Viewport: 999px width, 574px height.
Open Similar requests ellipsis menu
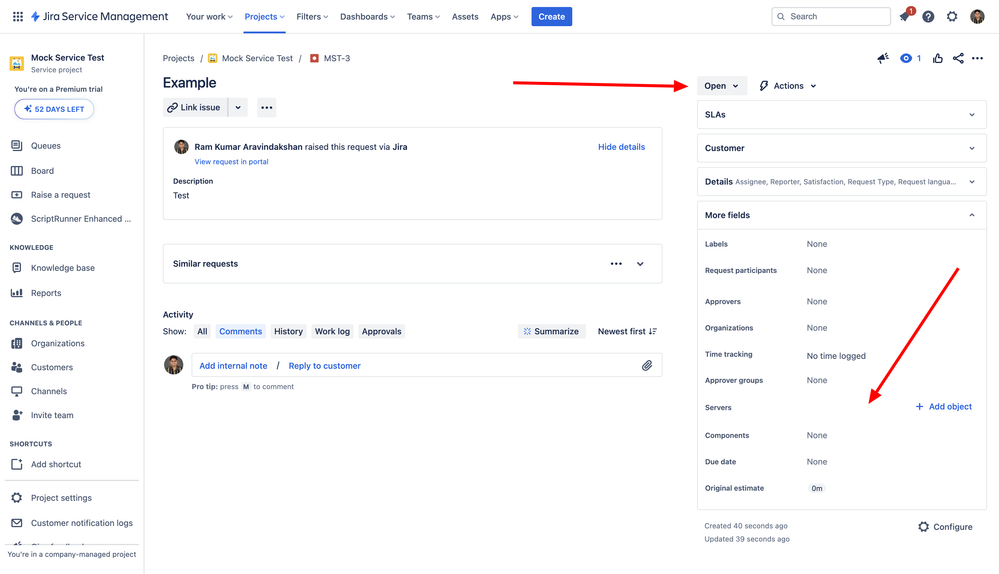[x=616, y=264]
